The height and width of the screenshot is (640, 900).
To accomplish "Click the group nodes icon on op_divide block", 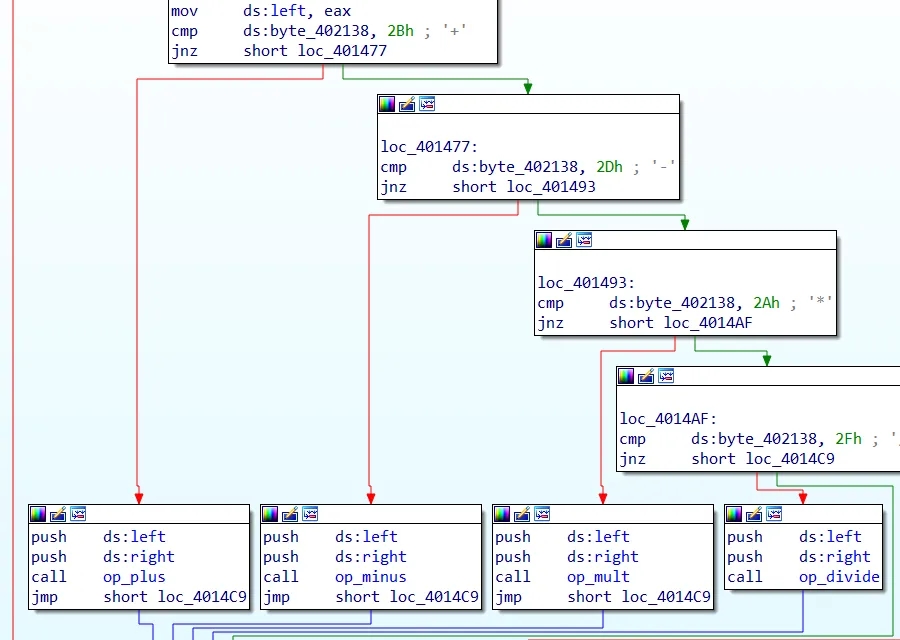I will tap(774, 513).
